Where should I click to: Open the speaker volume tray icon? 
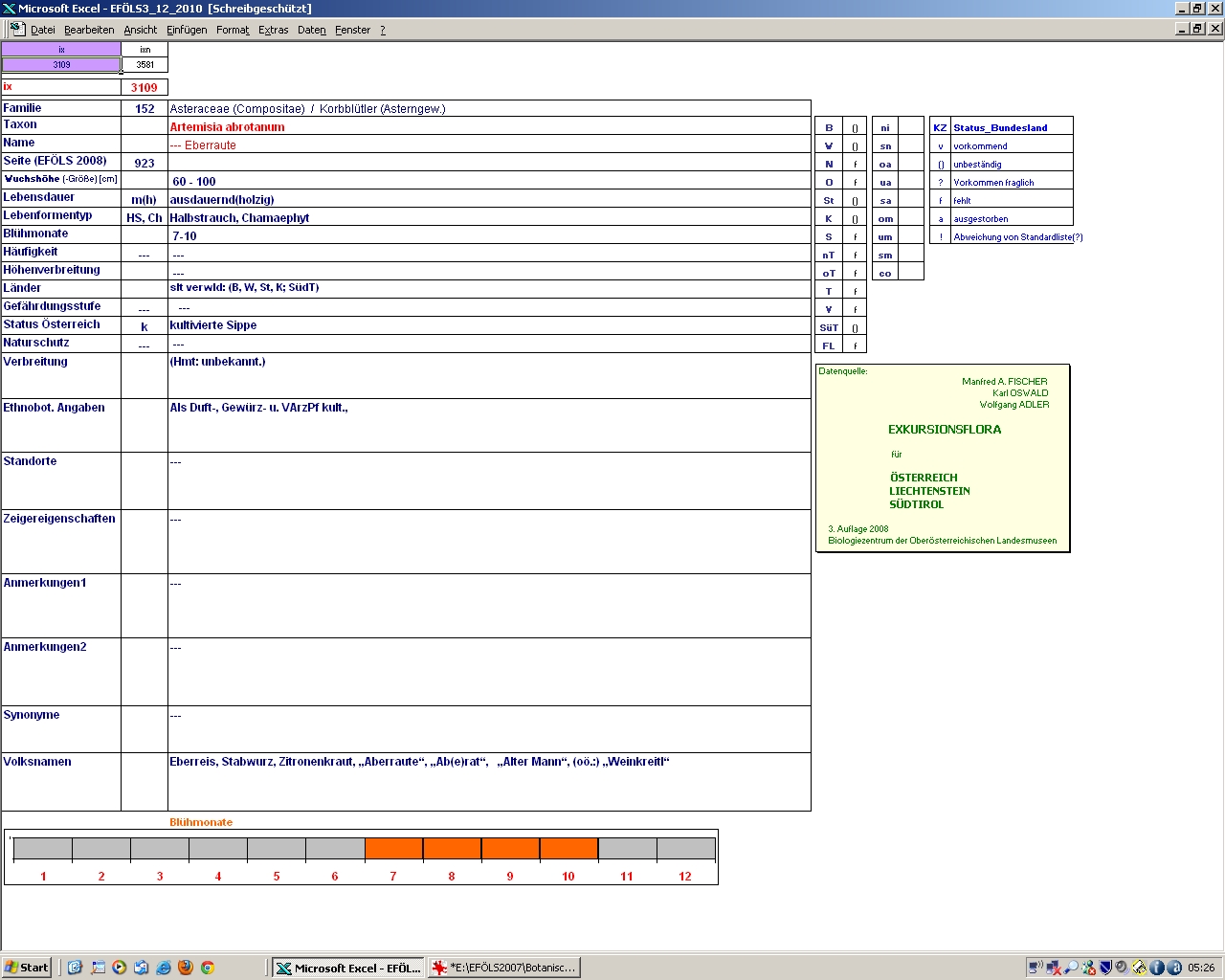click(1123, 968)
